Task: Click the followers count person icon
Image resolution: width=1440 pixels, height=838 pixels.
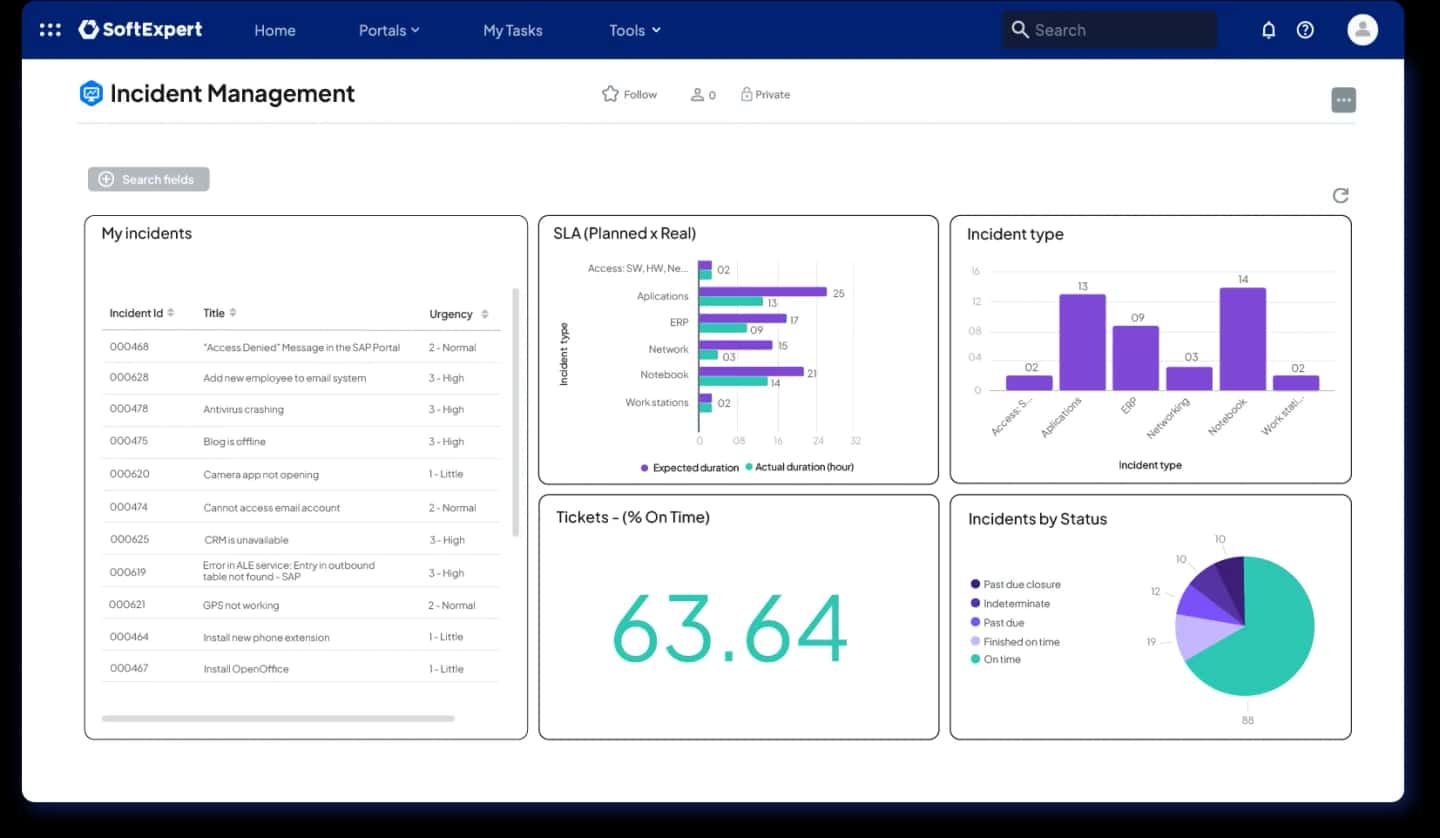Action: point(697,95)
